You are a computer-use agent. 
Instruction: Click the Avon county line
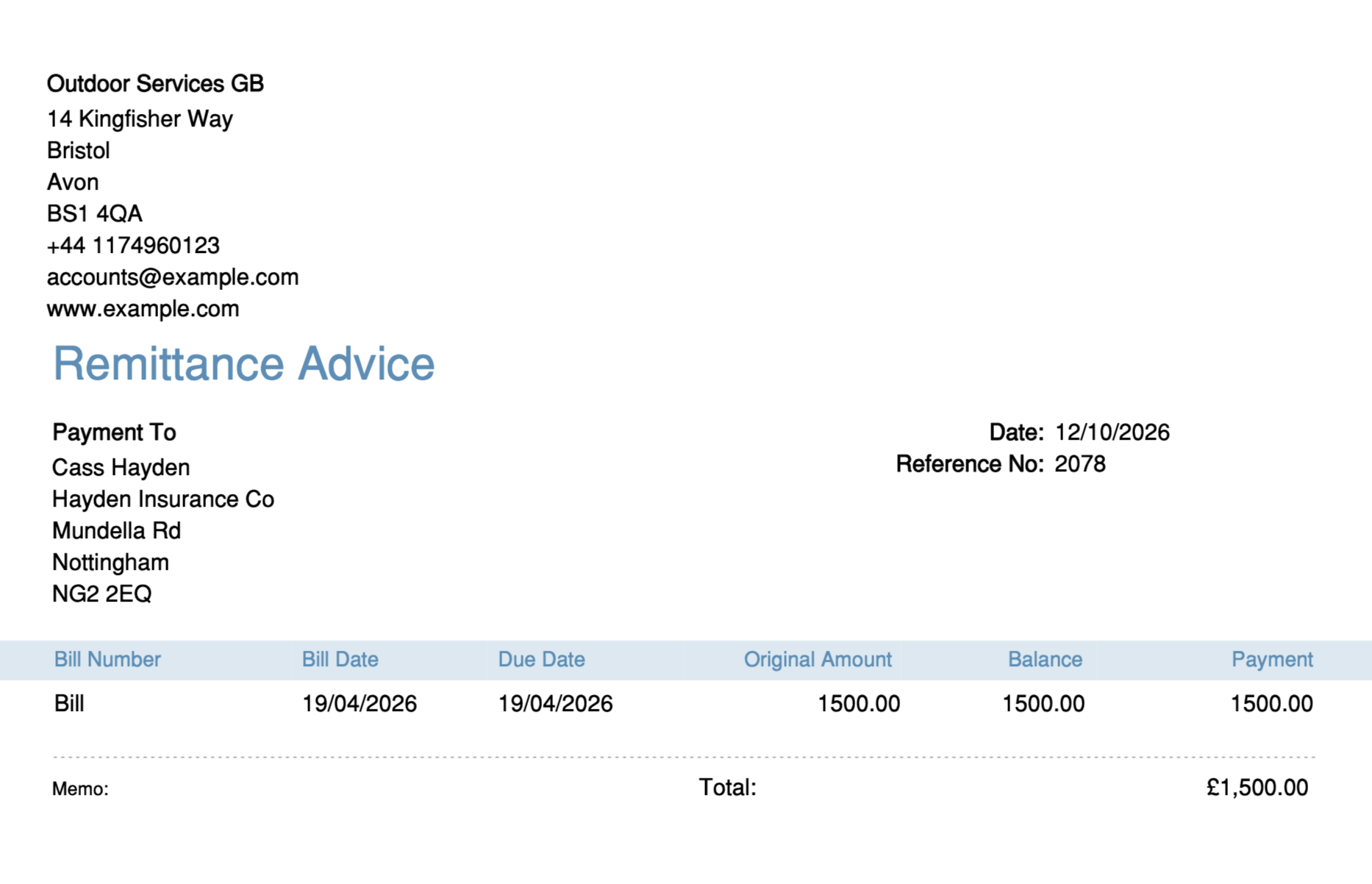(x=73, y=182)
